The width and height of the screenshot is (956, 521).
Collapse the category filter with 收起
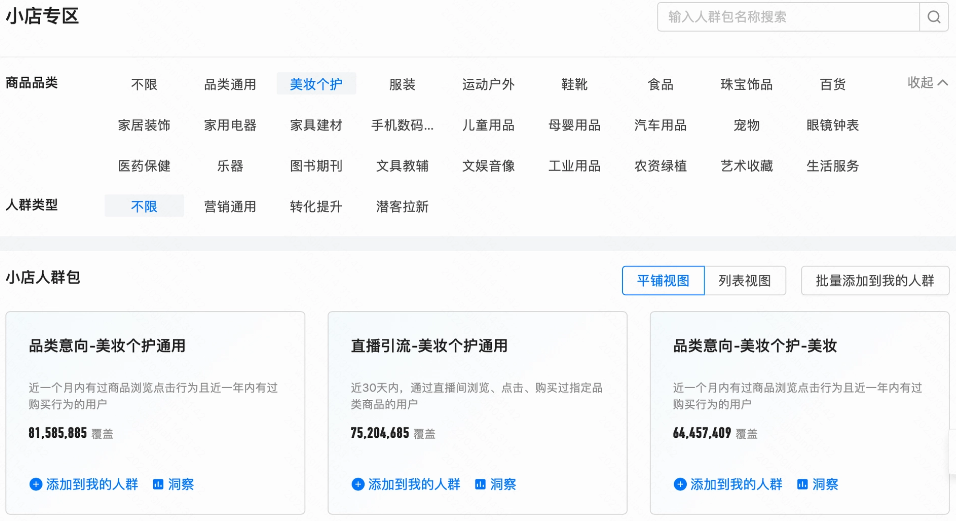[927, 82]
